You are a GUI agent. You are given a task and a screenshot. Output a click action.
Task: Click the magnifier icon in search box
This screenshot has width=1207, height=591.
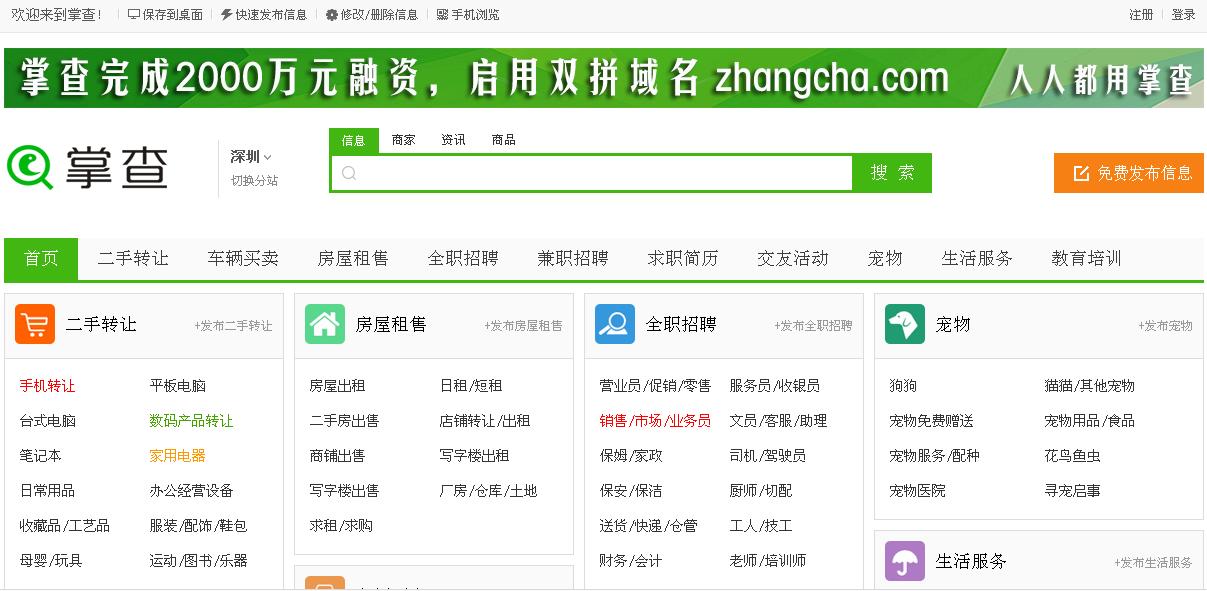click(349, 173)
